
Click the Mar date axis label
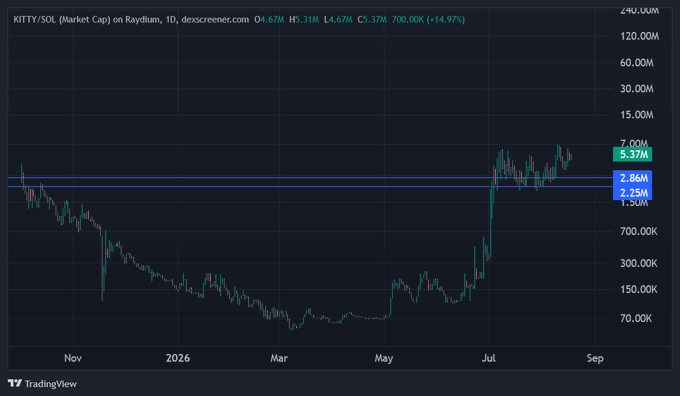tap(279, 358)
